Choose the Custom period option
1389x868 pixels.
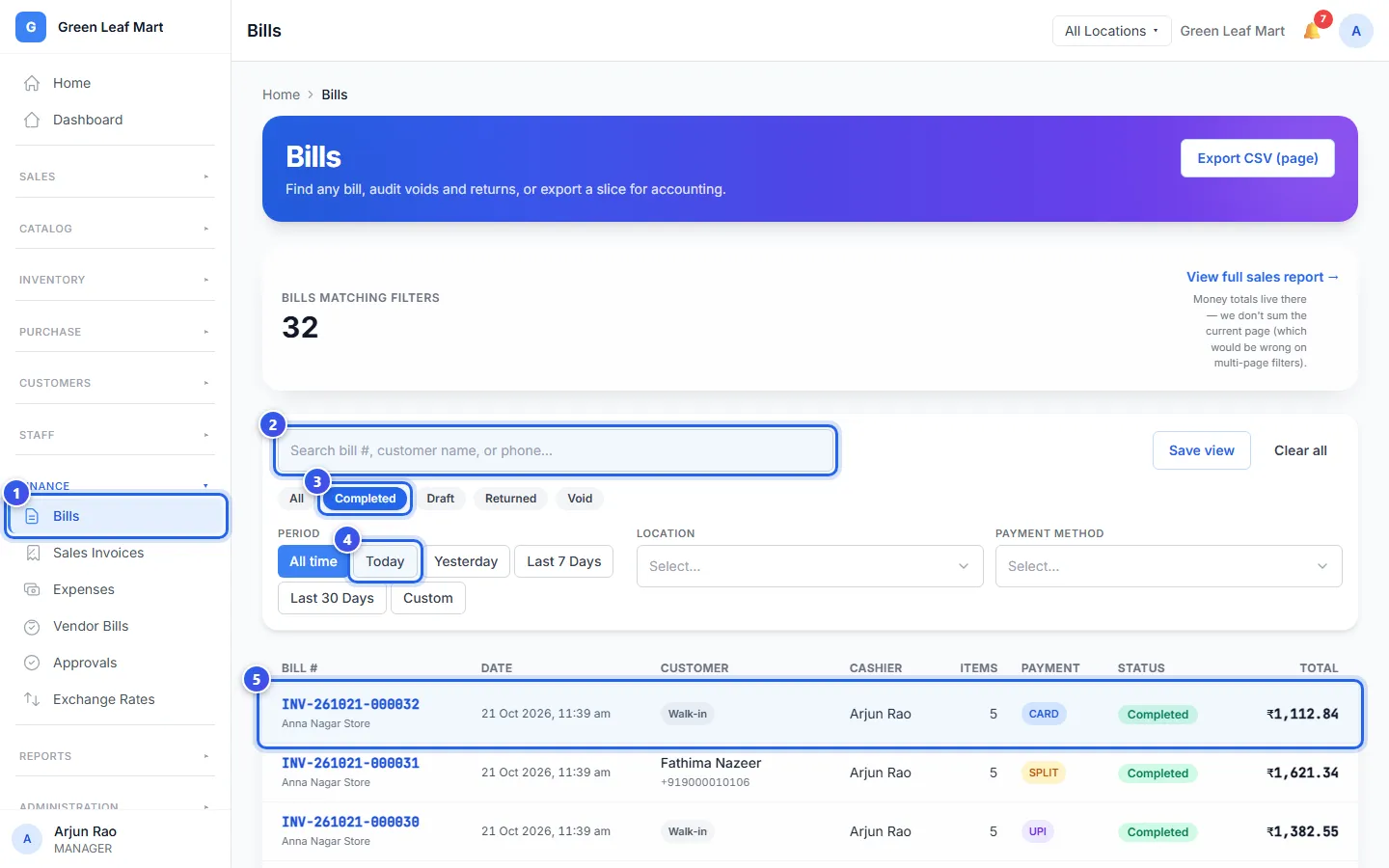coord(428,598)
